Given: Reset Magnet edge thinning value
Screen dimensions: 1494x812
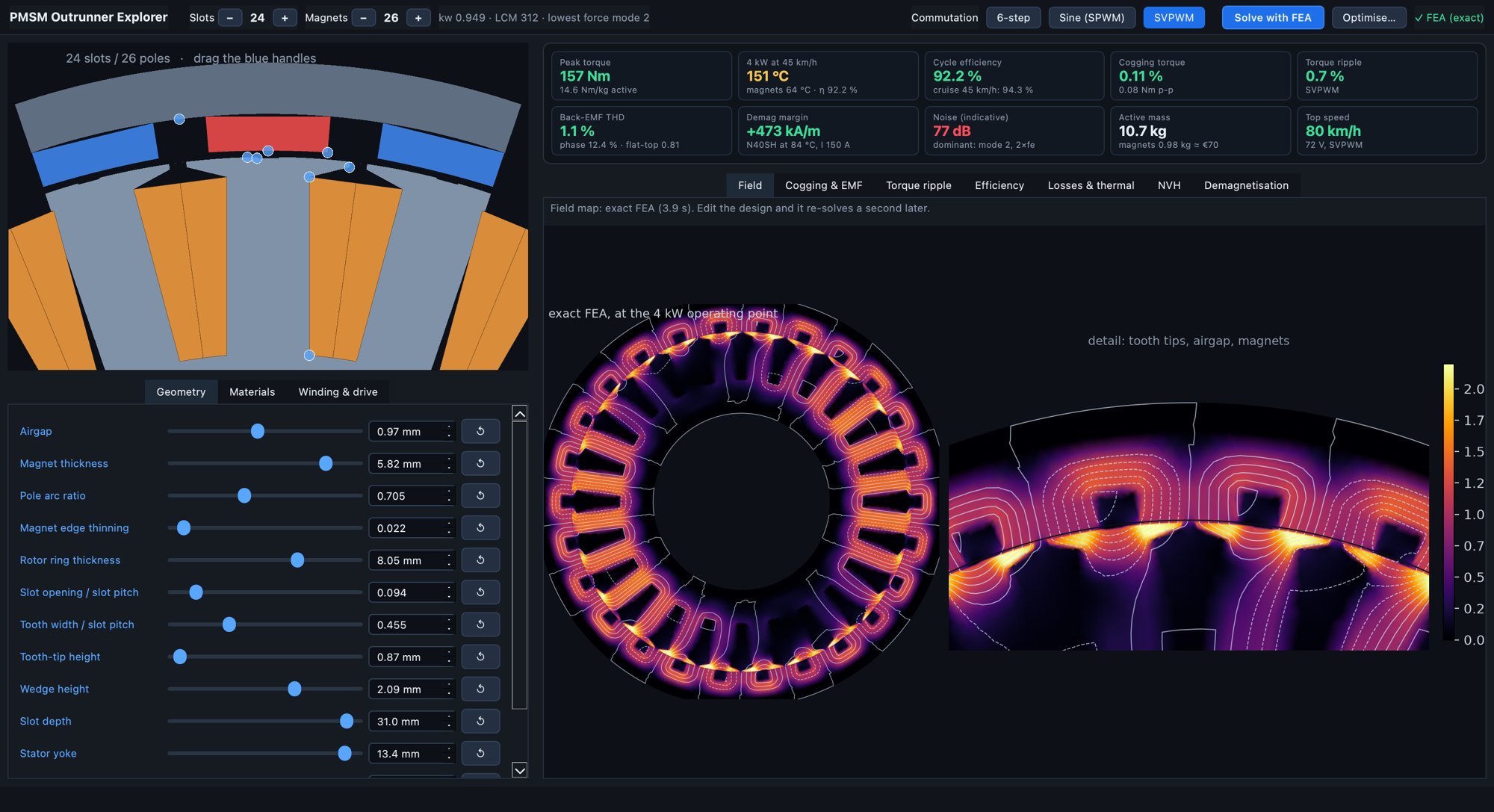Looking at the screenshot, I should 480,527.
